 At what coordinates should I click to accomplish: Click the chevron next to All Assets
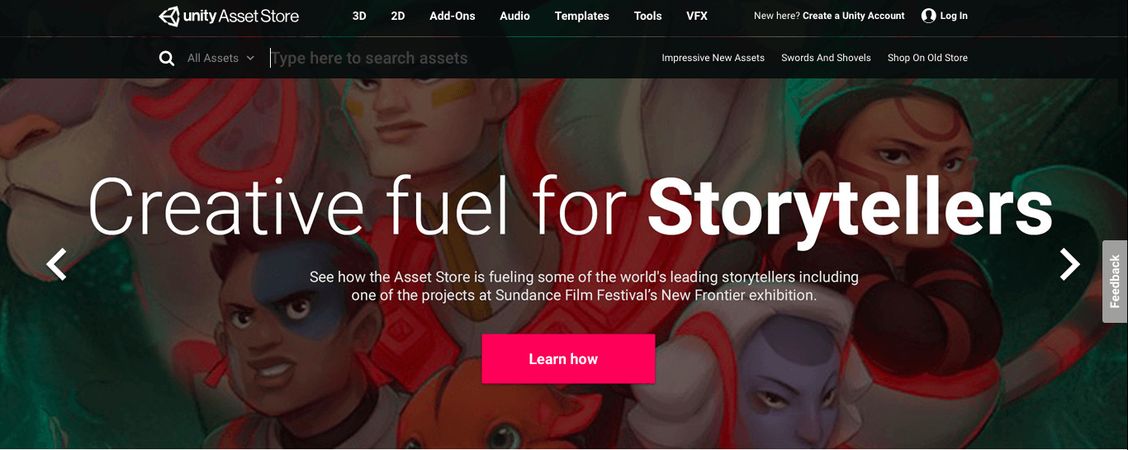click(x=250, y=58)
